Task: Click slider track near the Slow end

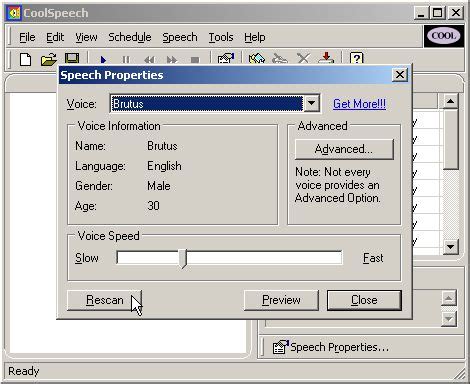Action: (127, 258)
